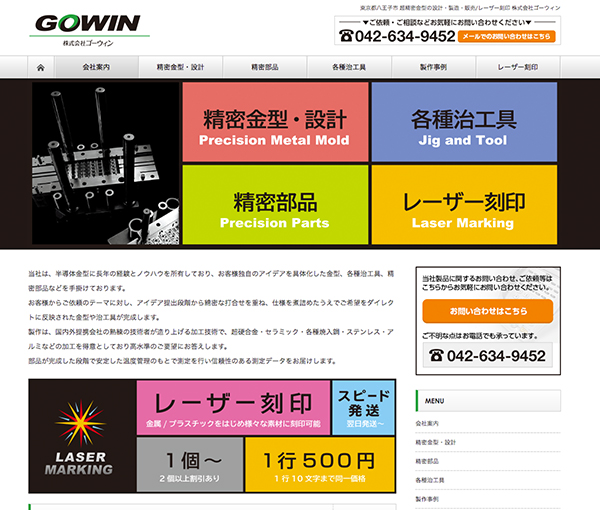Click the sidebar MENU heading

coord(488,401)
